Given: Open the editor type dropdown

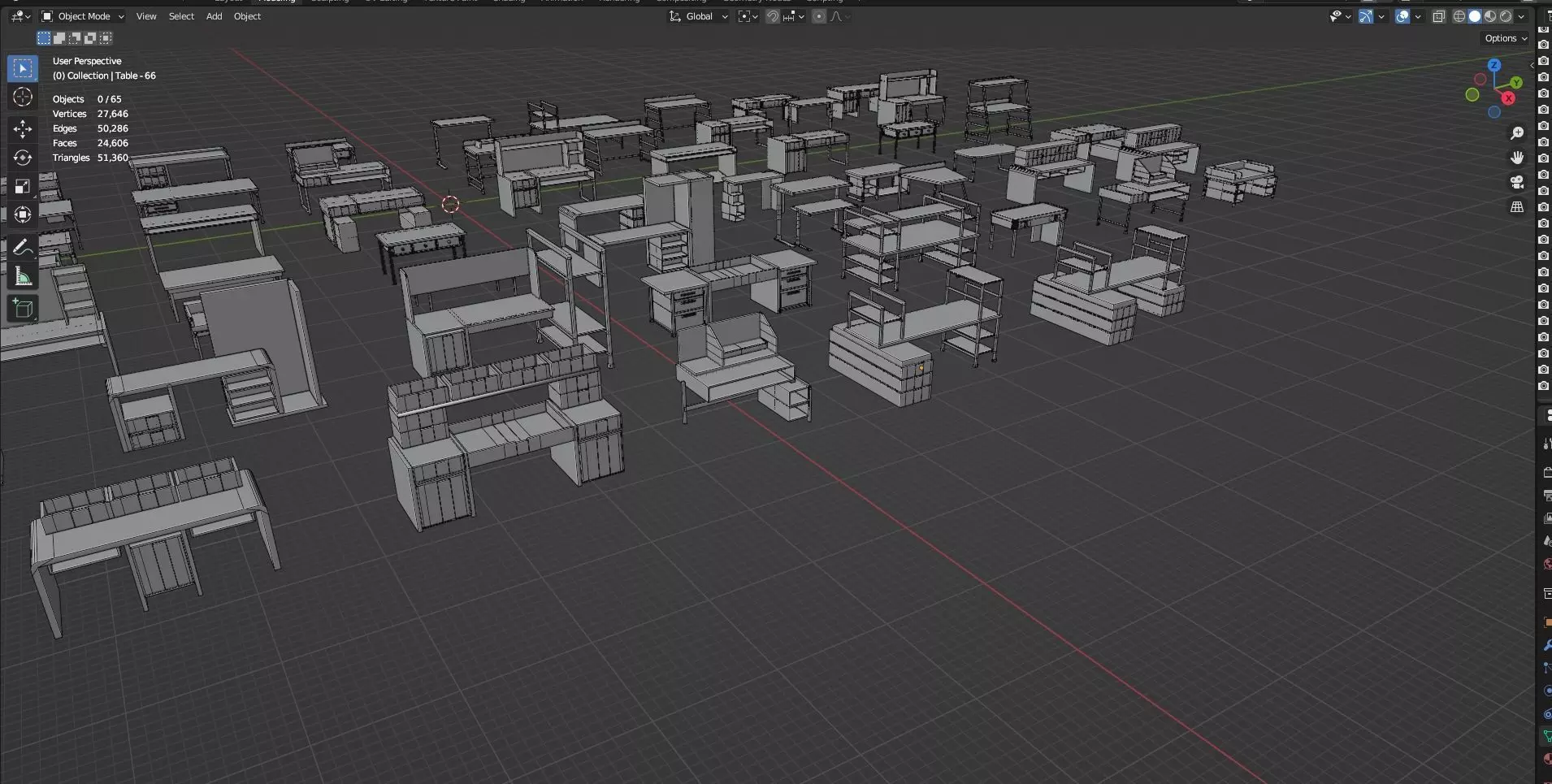Looking at the screenshot, I should point(20,16).
